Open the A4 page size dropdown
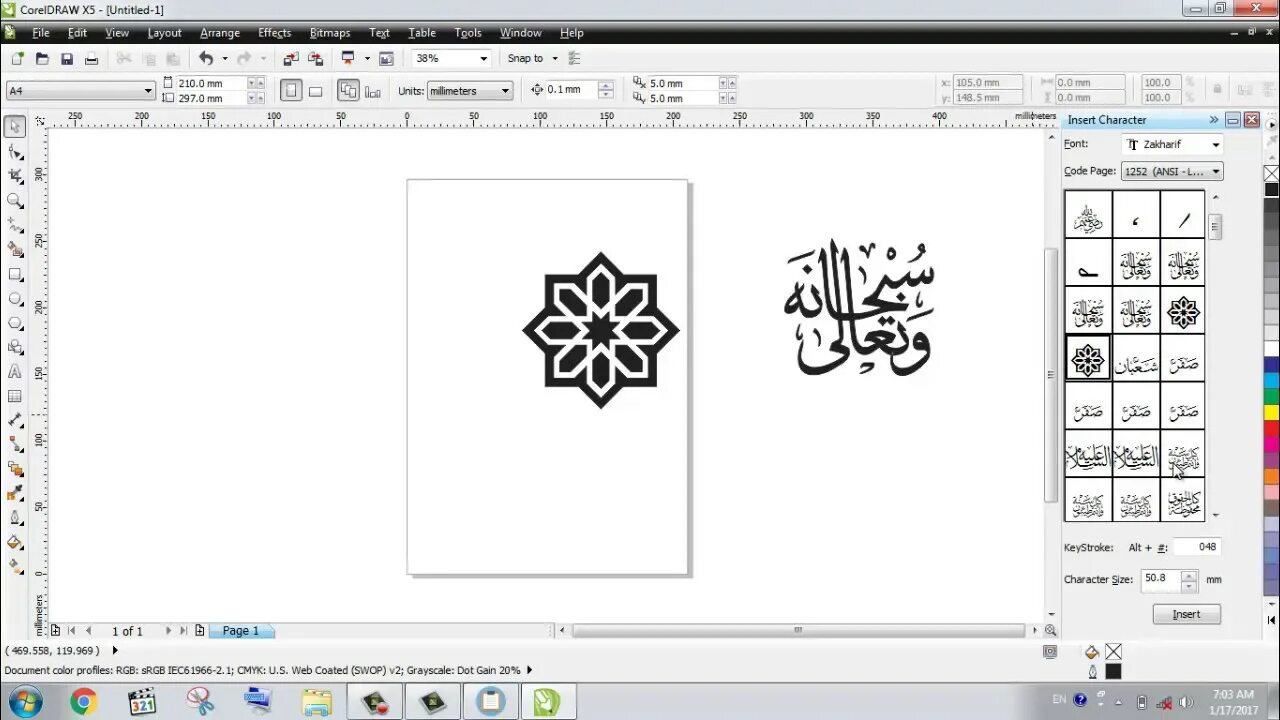 click(x=148, y=91)
